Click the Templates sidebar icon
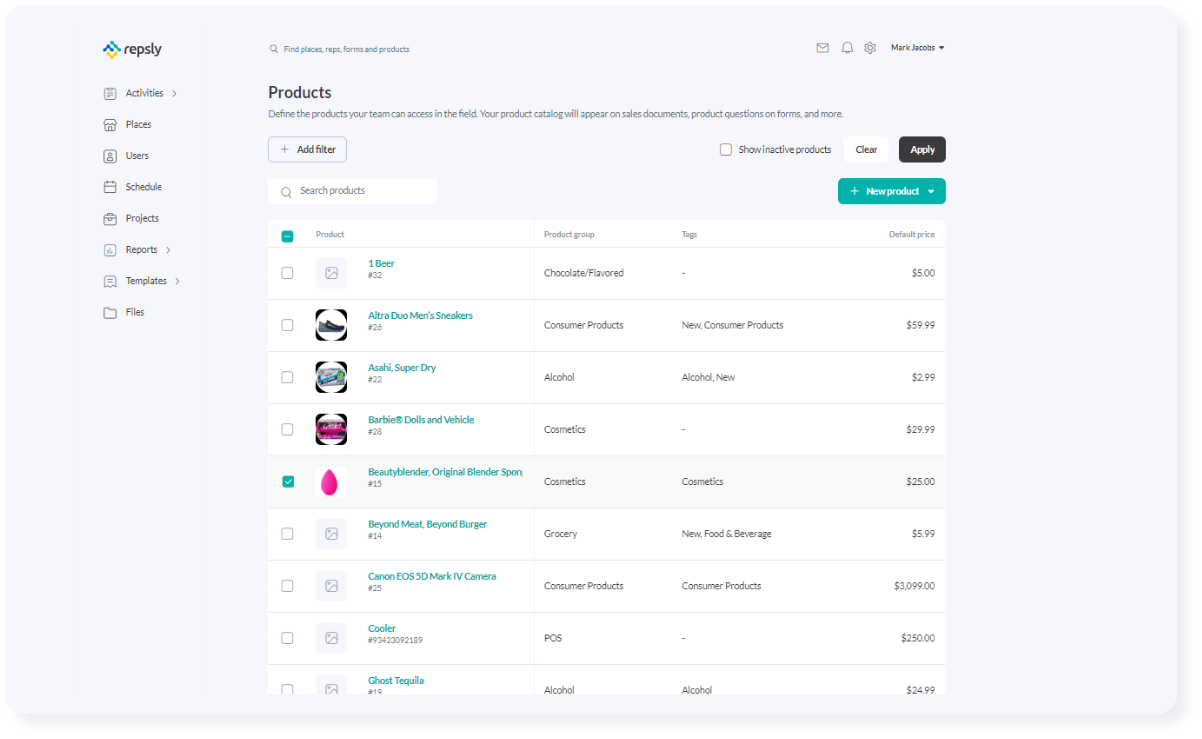The height and width of the screenshot is (739, 1202). click(x=110, y=281)
